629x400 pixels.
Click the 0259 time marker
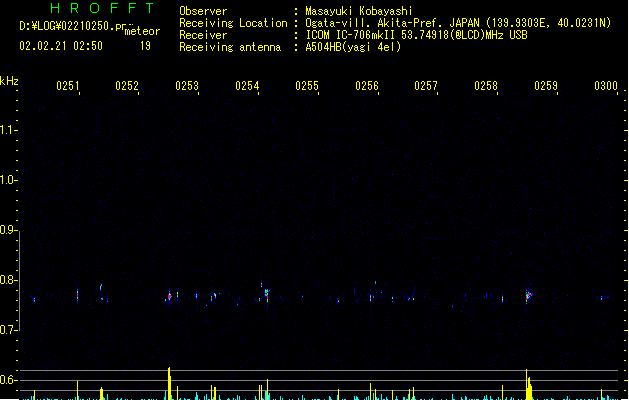click(x=546, y=86)
